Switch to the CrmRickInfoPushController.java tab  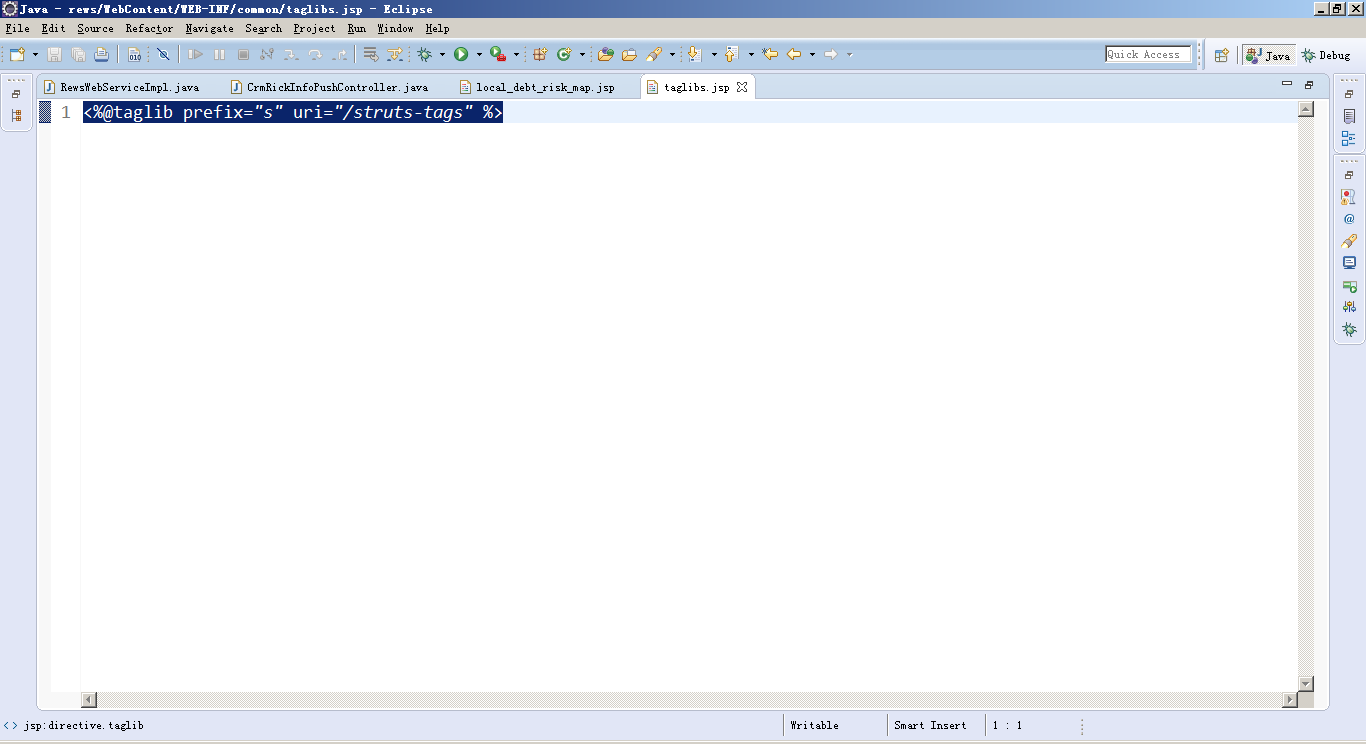(x=330, y=88)
